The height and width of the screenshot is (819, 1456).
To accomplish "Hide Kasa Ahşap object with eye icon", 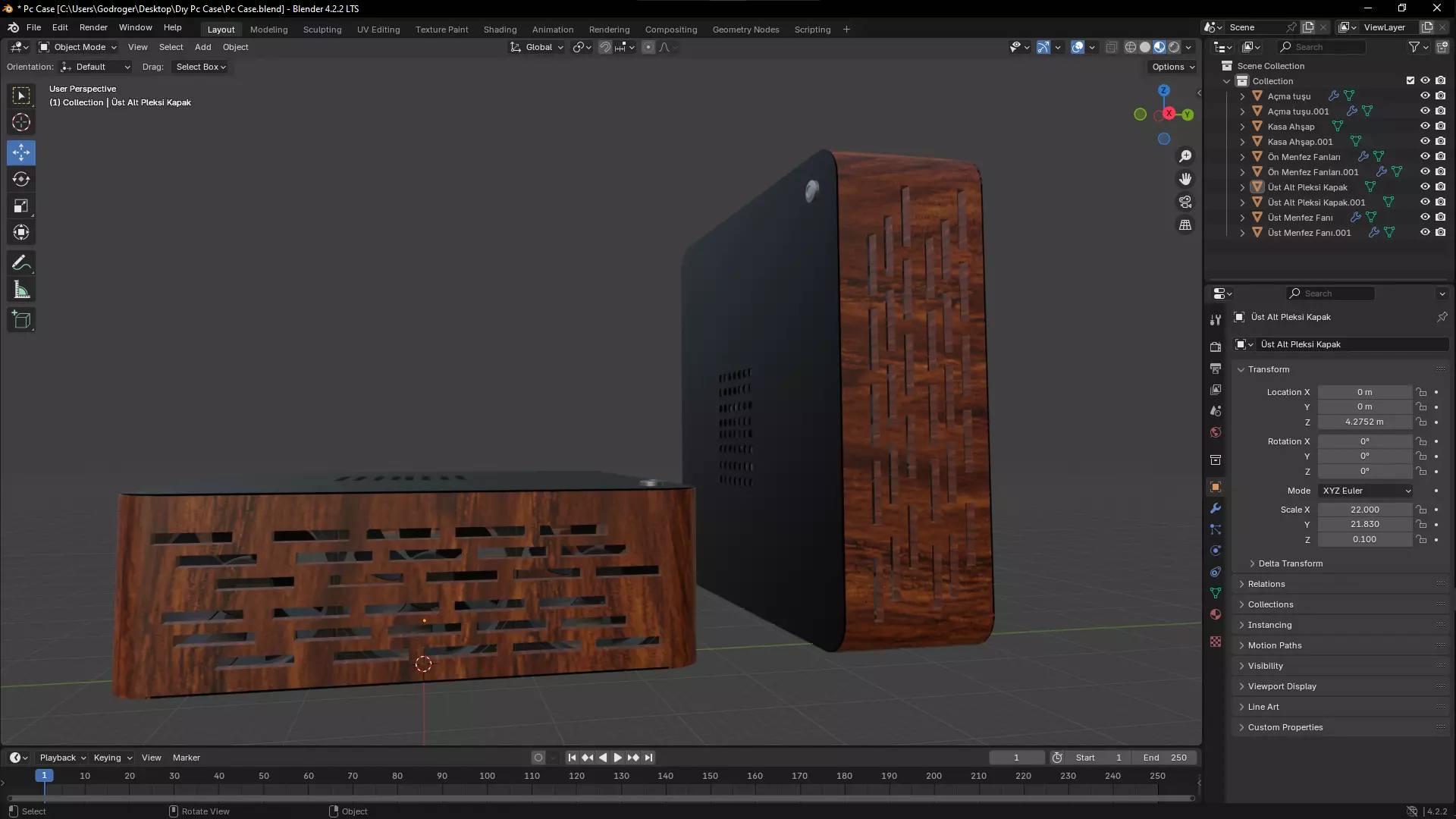I will (1425, 126).
